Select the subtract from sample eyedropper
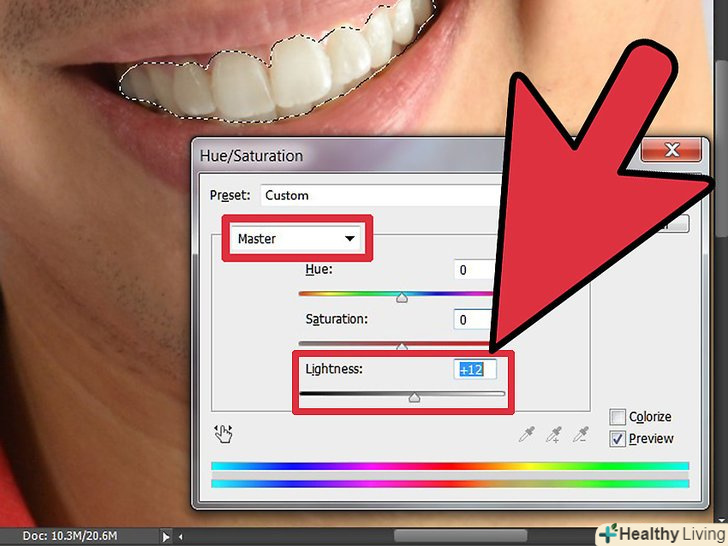728x546 pixels. pos(581,434)
